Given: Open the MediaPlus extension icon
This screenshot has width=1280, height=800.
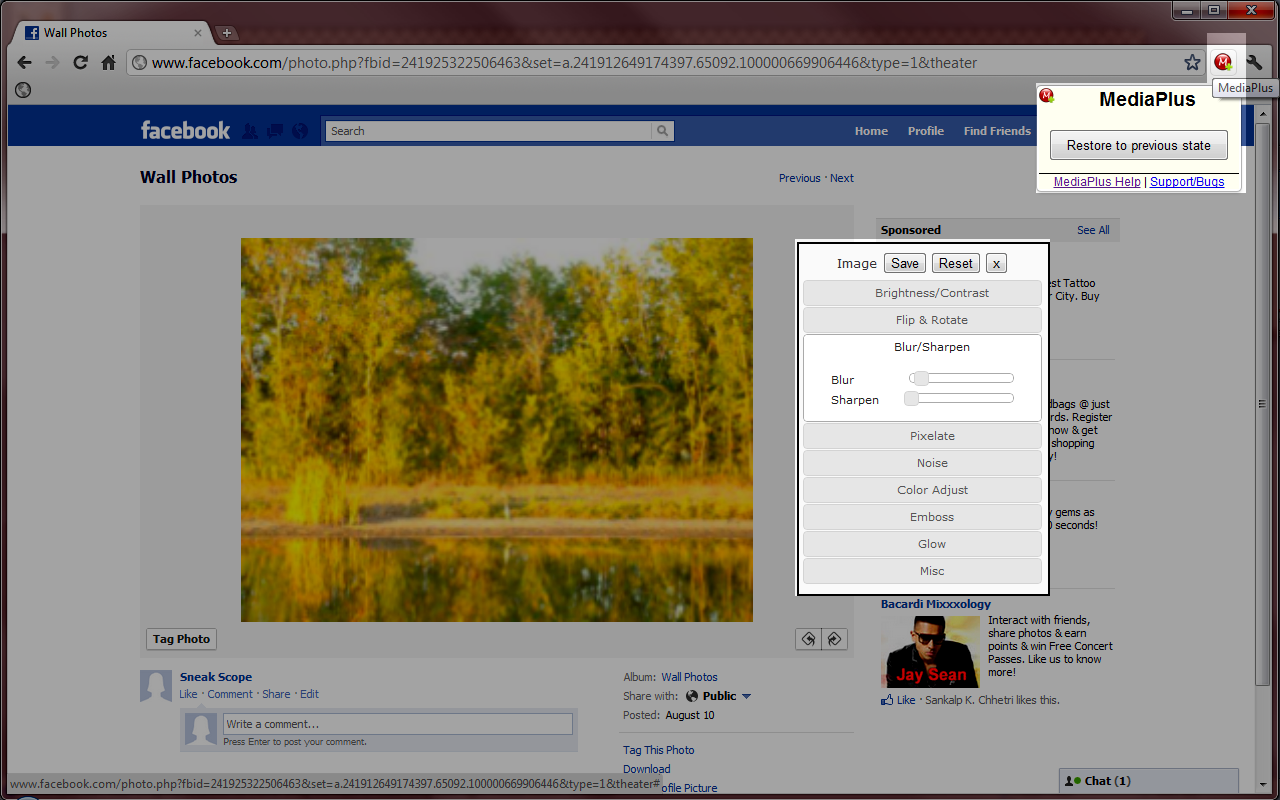Looking at the screenshot, I should coord(1223,62).
